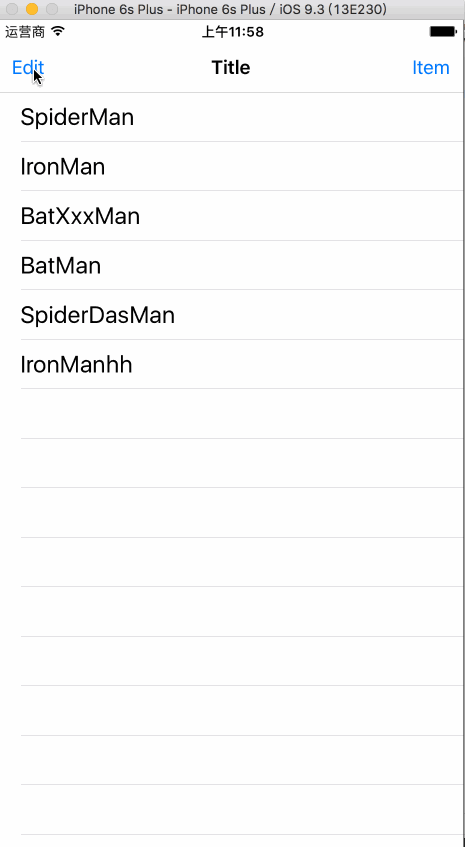Click the simulator window title iPhone 6s Plus
The width and height of the screenshot is (465, 847).
tap(230, 9)
